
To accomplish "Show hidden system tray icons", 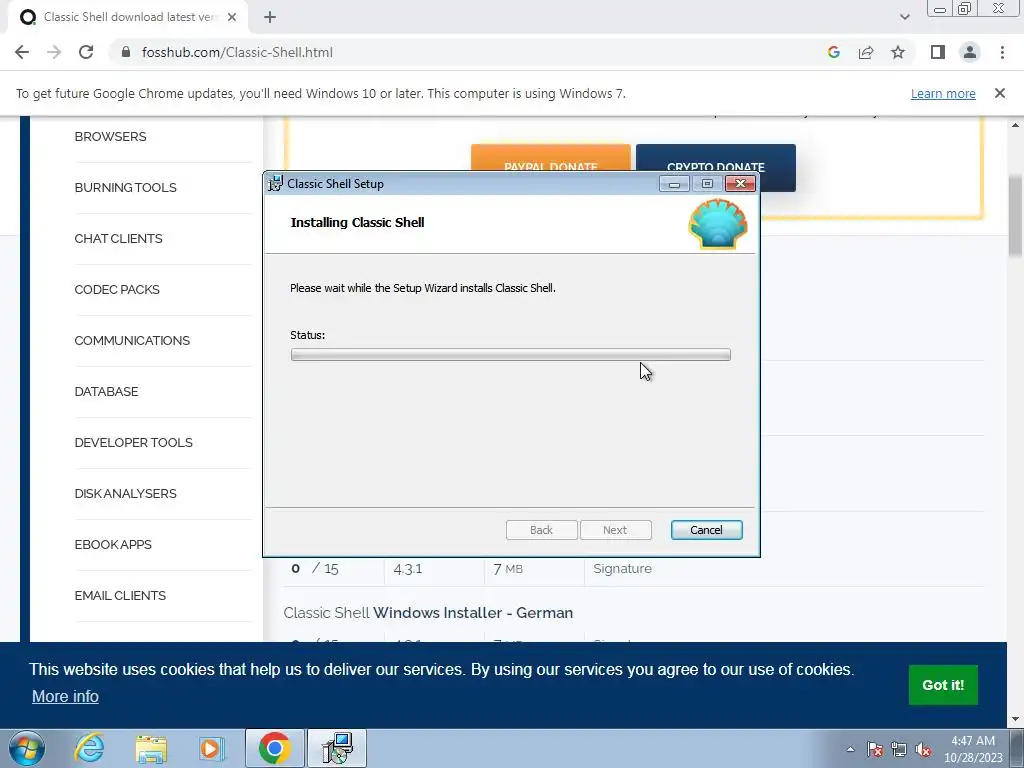I will point(850,749).
